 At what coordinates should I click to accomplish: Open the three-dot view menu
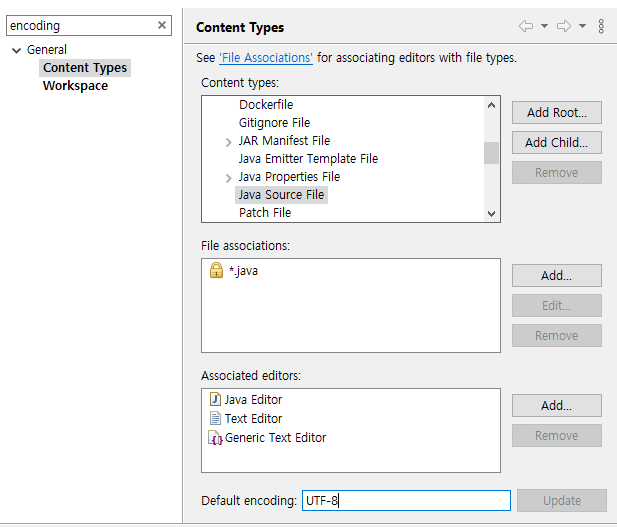coord(601,26)
